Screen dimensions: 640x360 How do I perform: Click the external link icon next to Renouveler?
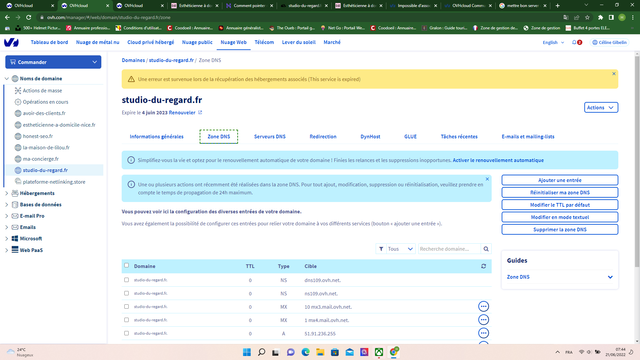pos(200,113)
